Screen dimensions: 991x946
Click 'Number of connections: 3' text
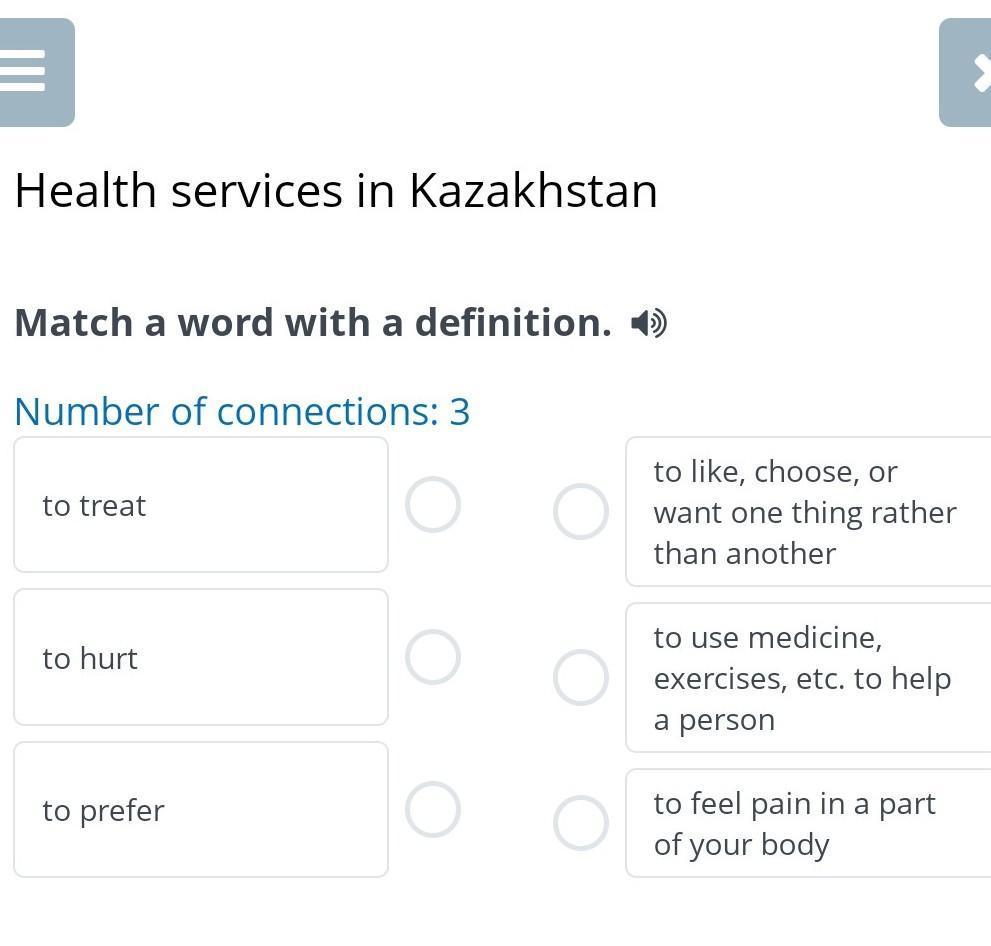click(242, 412)
